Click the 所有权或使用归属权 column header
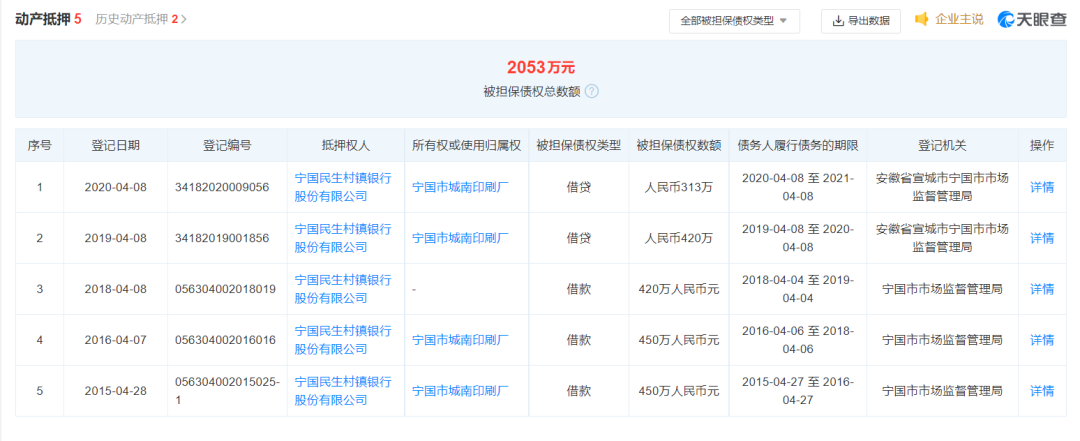Image resolution: width=1080 pixels, height=441 pixels. [x=466, y=146]
